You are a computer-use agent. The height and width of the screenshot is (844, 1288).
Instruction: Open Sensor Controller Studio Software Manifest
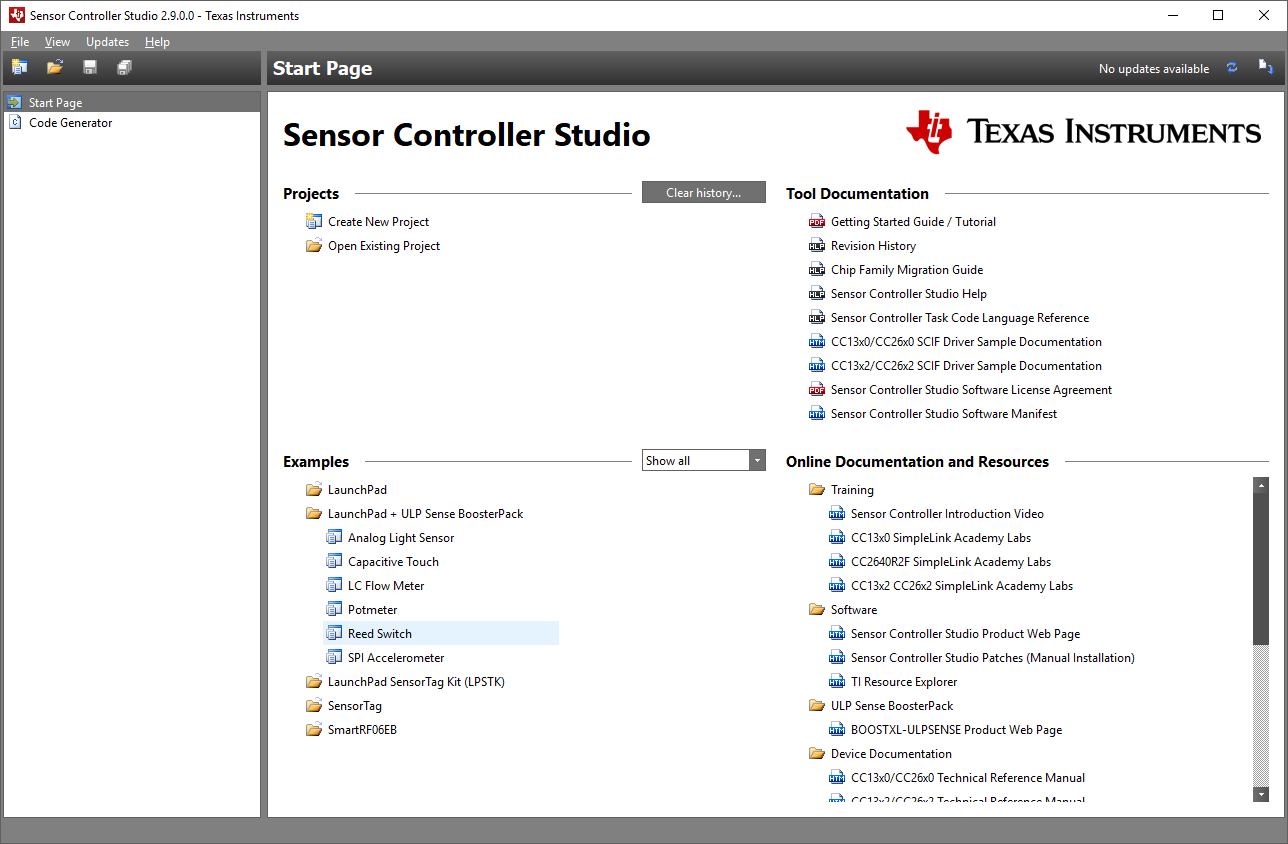944,414
